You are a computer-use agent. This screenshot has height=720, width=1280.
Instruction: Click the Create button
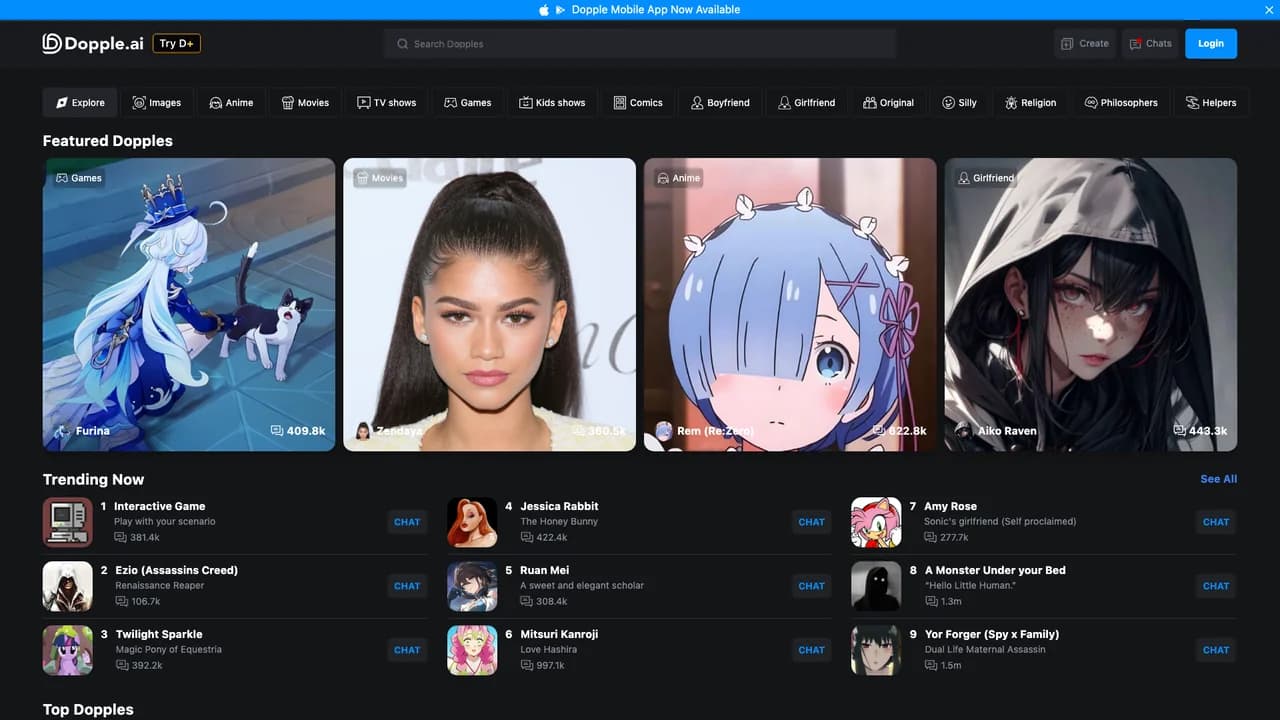click(x=1085, y=43)
